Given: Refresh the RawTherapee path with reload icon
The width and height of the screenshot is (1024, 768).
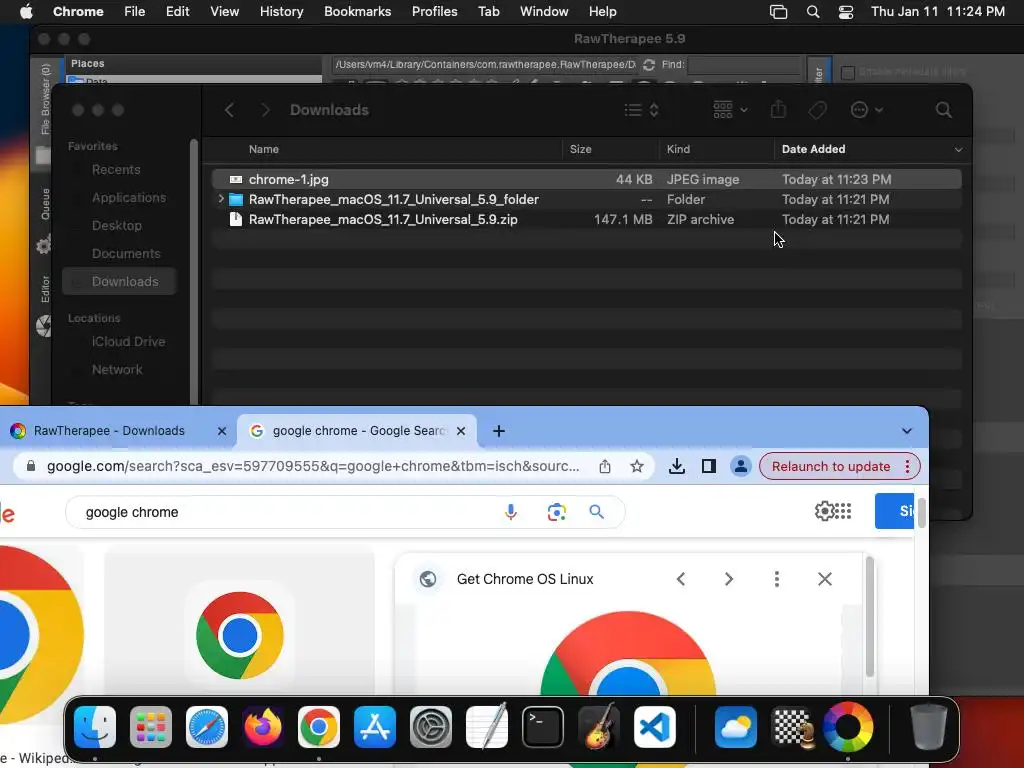Looking at the screenshot, I should coord(648,65).
